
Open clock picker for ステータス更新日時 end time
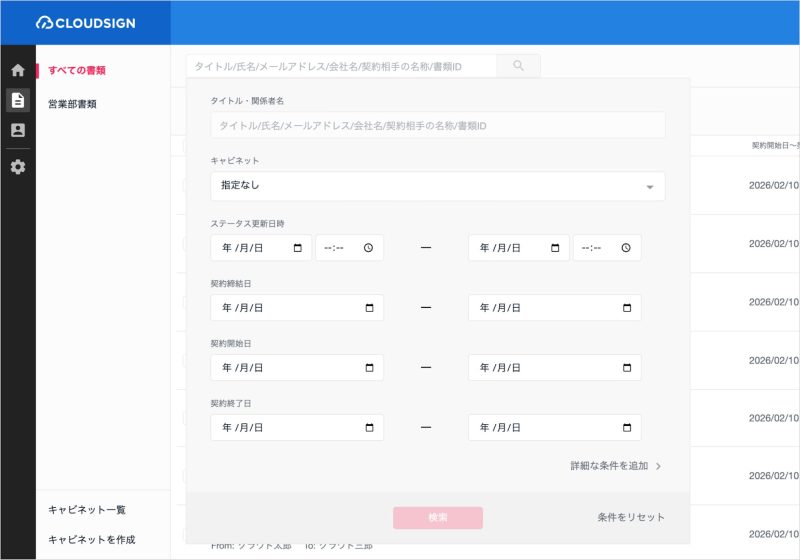[x=626, y=248]
